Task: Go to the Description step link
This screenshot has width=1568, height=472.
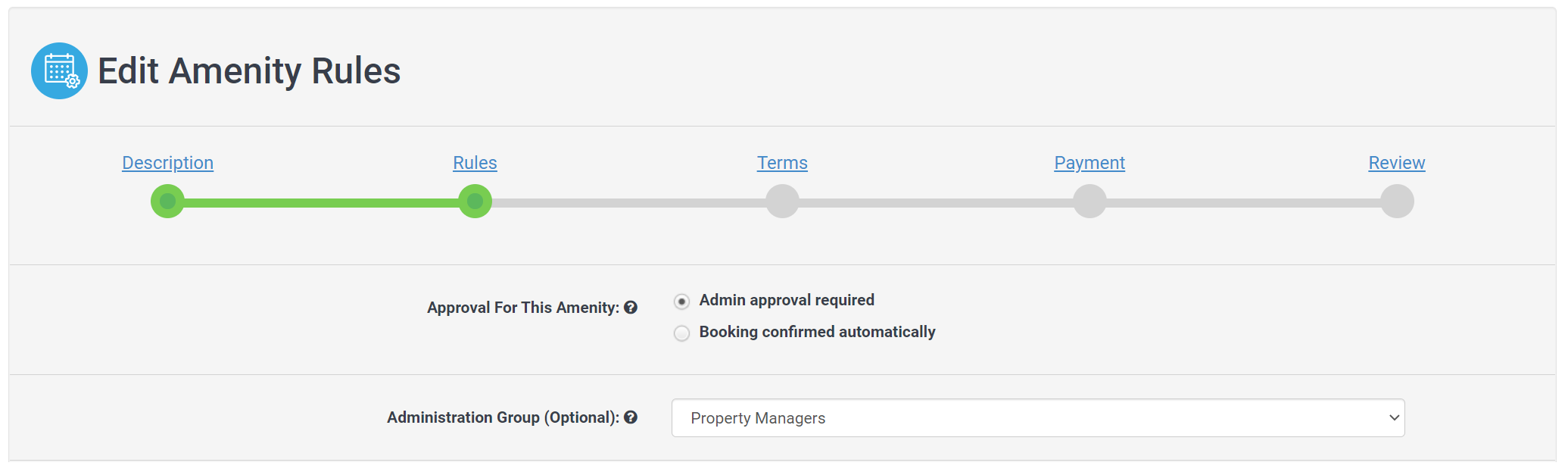Action: pyautogui.click(x=167, y=163)
